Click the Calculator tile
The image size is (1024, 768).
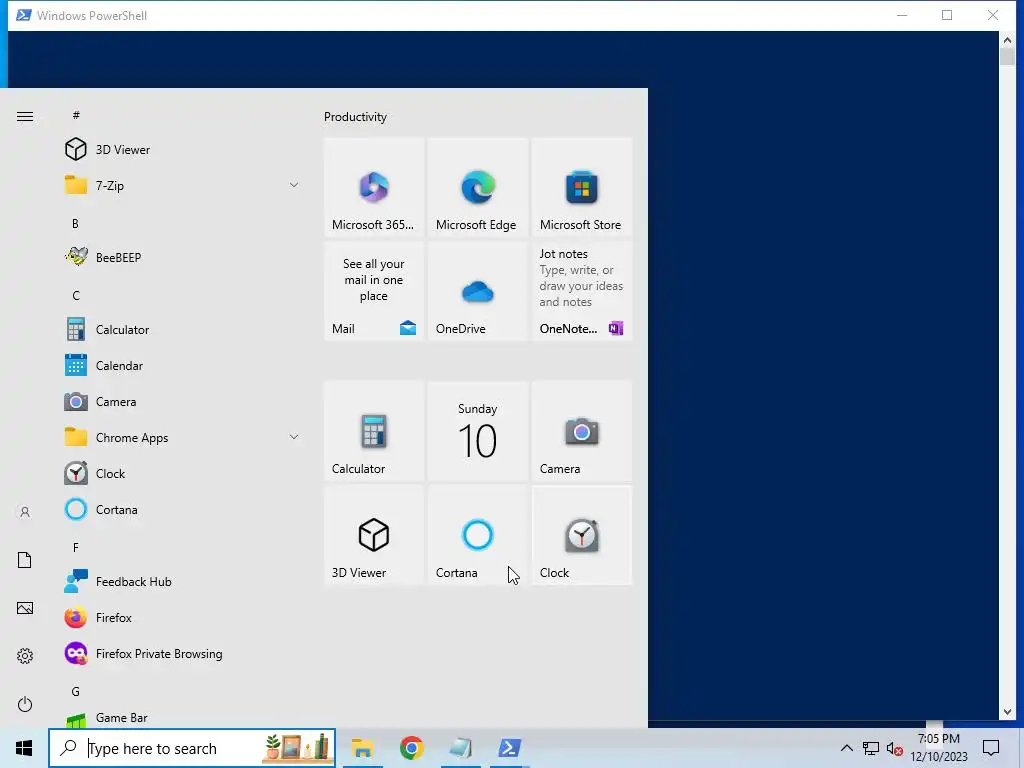tap(374, 431)
